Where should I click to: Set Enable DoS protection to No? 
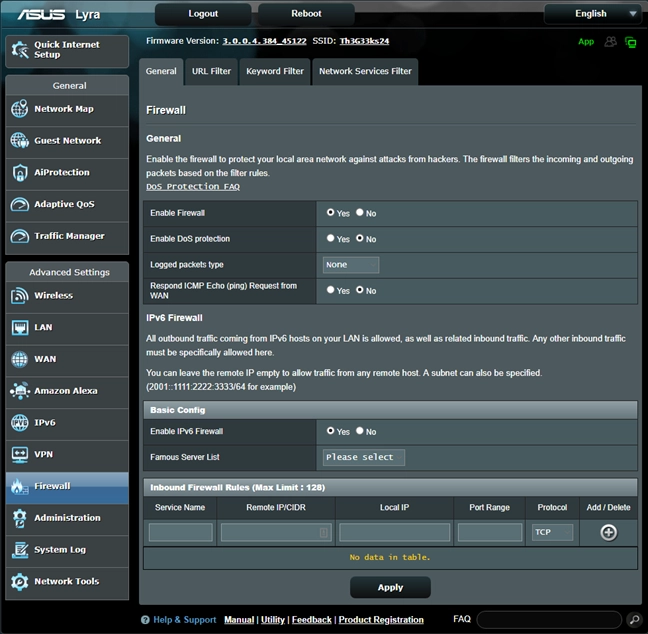point(360,238)
